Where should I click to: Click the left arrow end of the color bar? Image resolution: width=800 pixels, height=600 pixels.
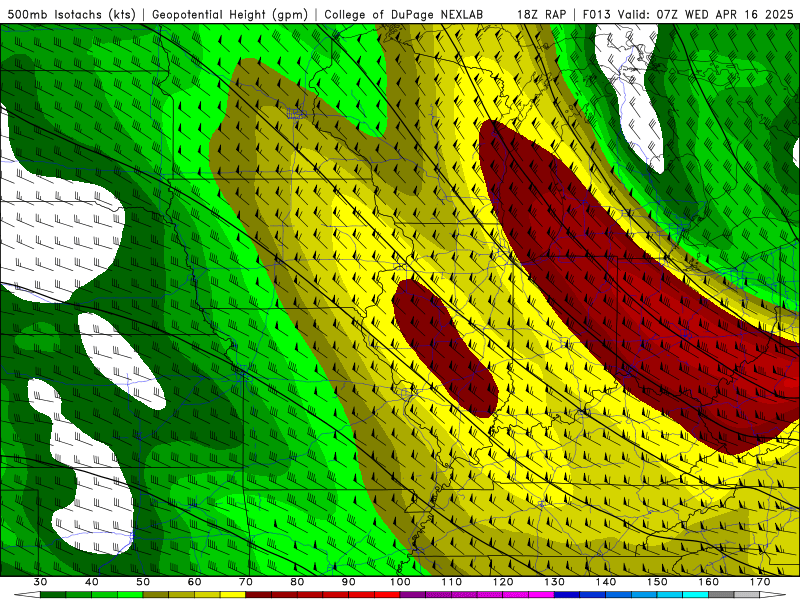click(27, 595)
